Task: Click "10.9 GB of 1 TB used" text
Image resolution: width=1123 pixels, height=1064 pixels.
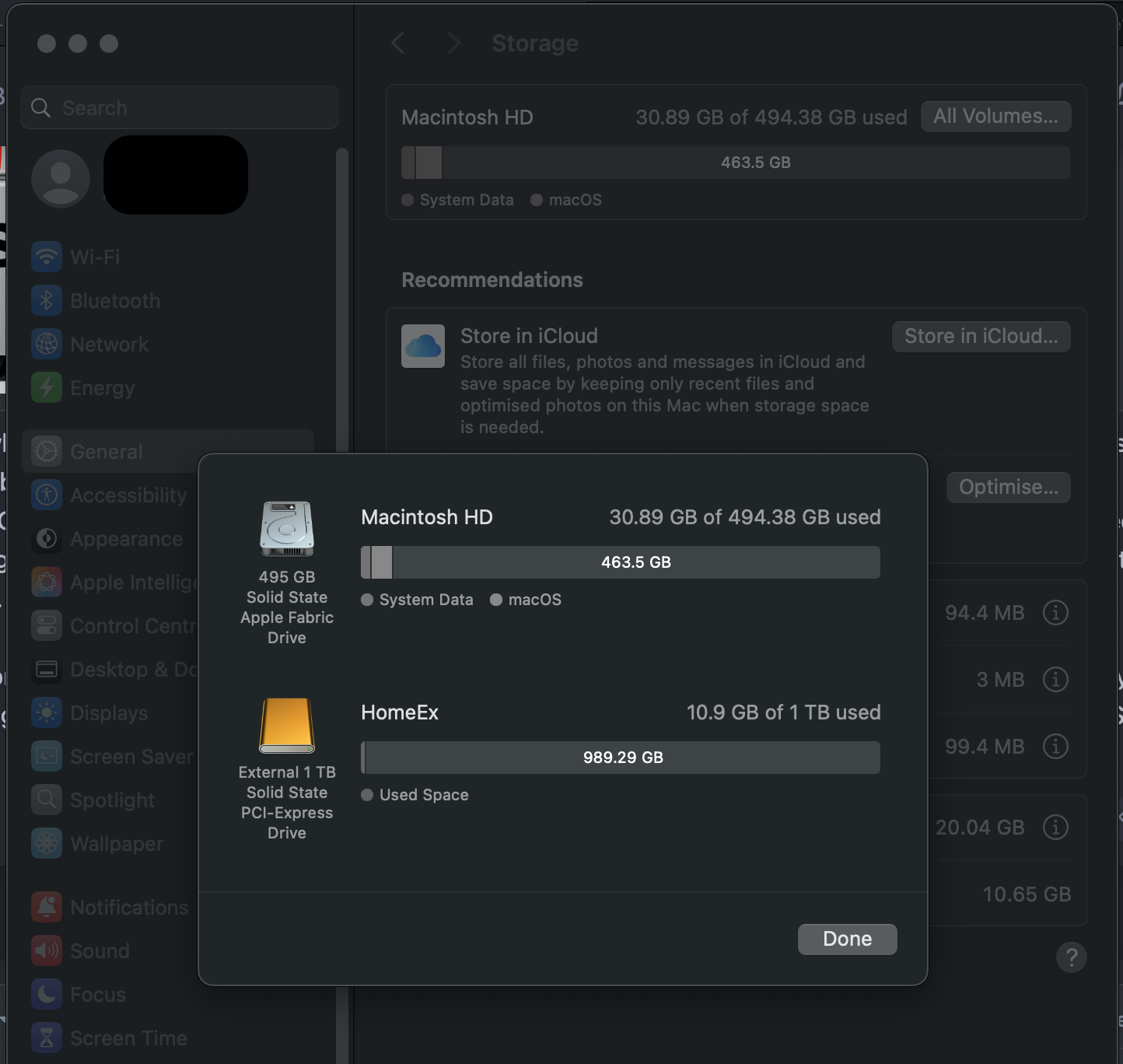Action: click(783, 712)
